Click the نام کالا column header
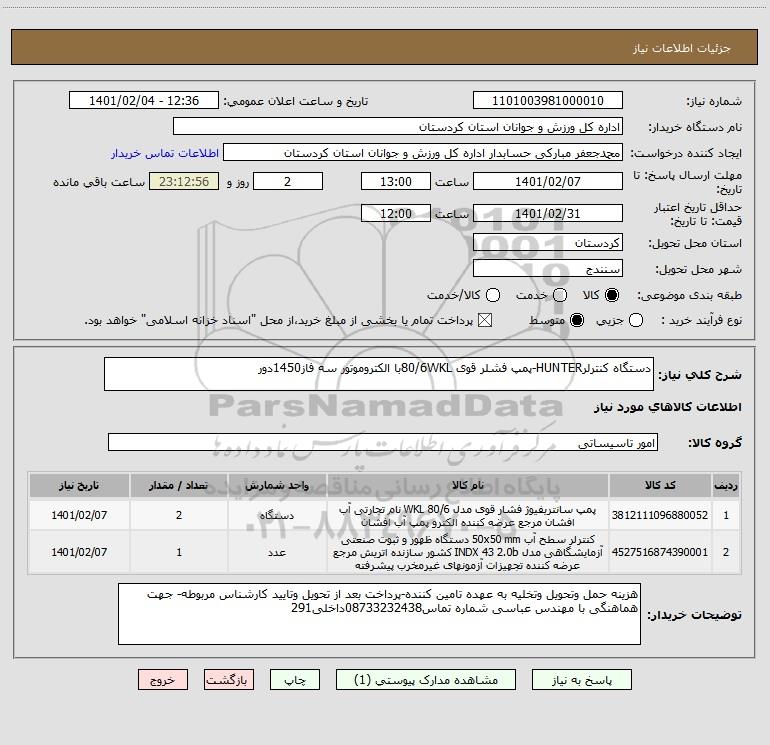The image size is (770, 745). (x=468, y=485)
